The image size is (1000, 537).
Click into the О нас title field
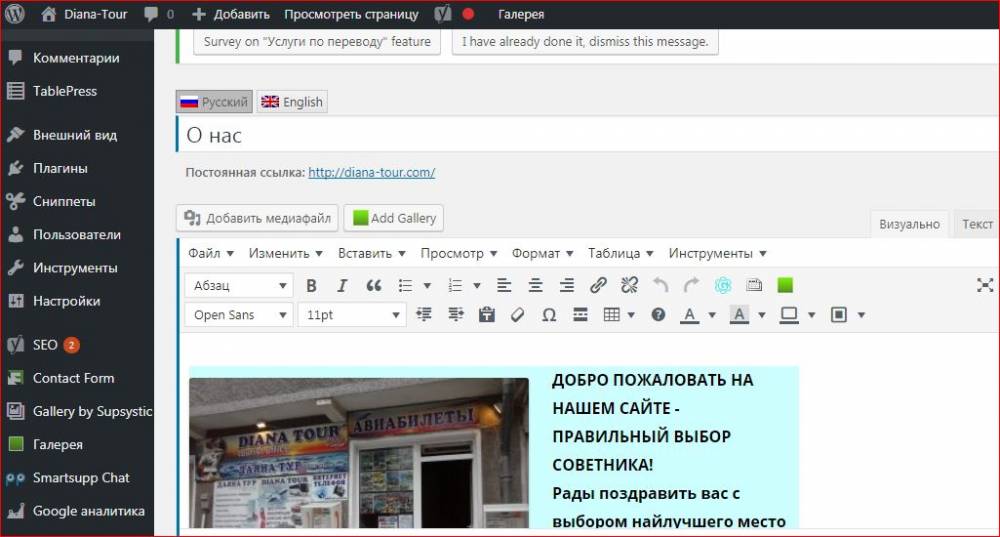point(587,135)
